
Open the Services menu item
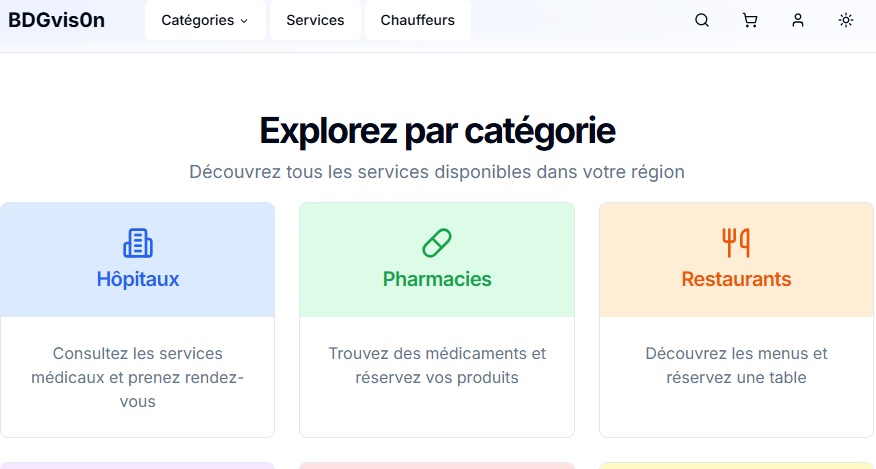[315, 20]
